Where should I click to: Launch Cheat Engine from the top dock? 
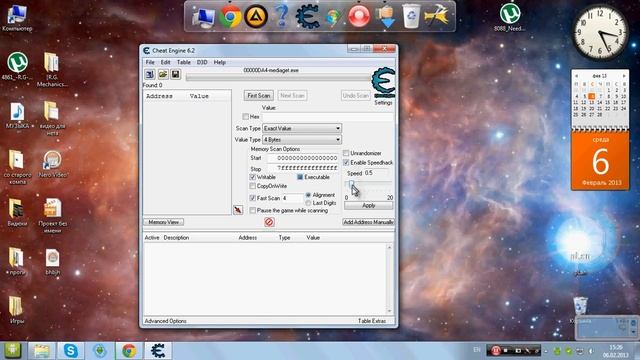point(307,17)
